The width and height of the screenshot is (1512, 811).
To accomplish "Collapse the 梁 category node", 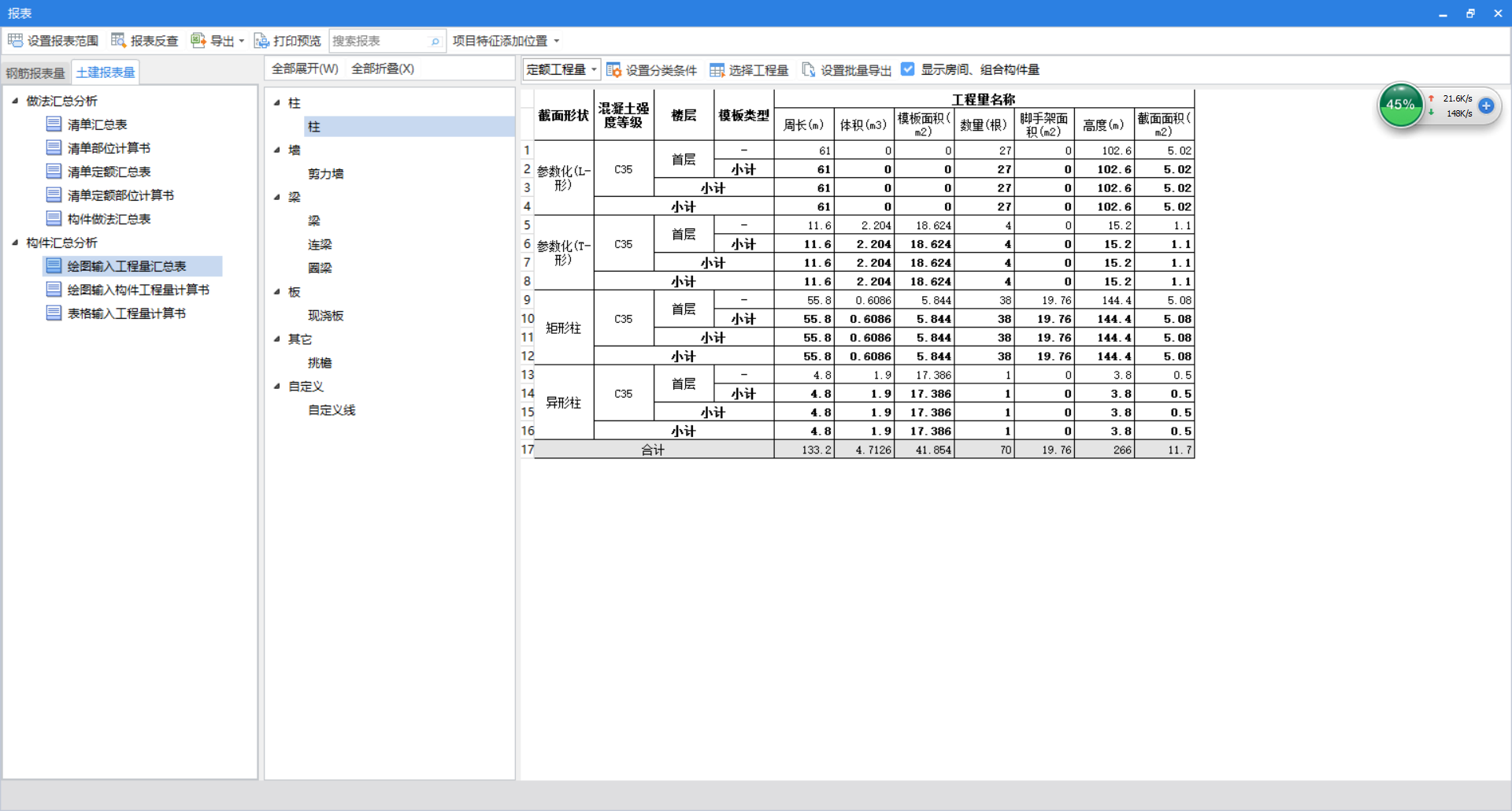I will click(x=277, y=197).
